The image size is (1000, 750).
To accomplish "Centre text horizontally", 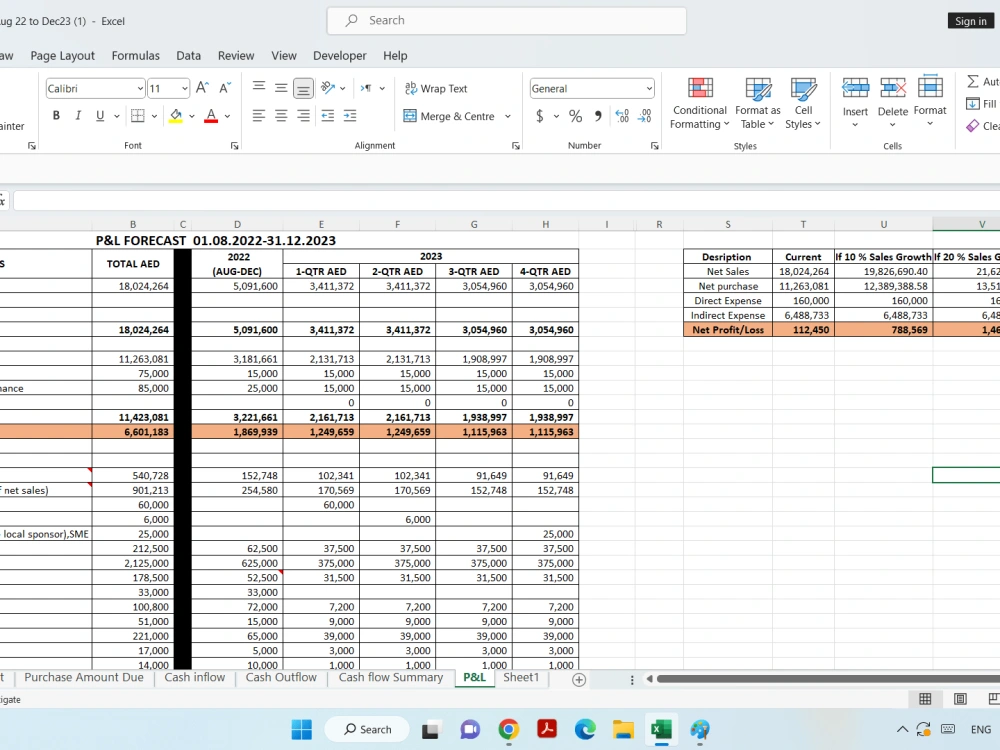I will click(x=281, y=116).
